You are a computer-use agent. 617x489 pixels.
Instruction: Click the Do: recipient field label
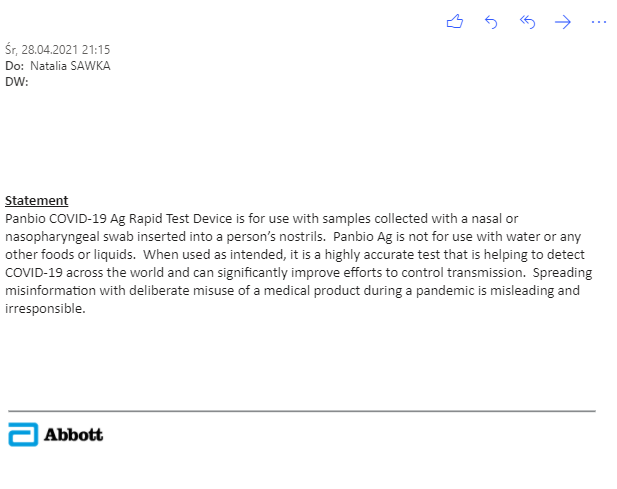[15, 66]
